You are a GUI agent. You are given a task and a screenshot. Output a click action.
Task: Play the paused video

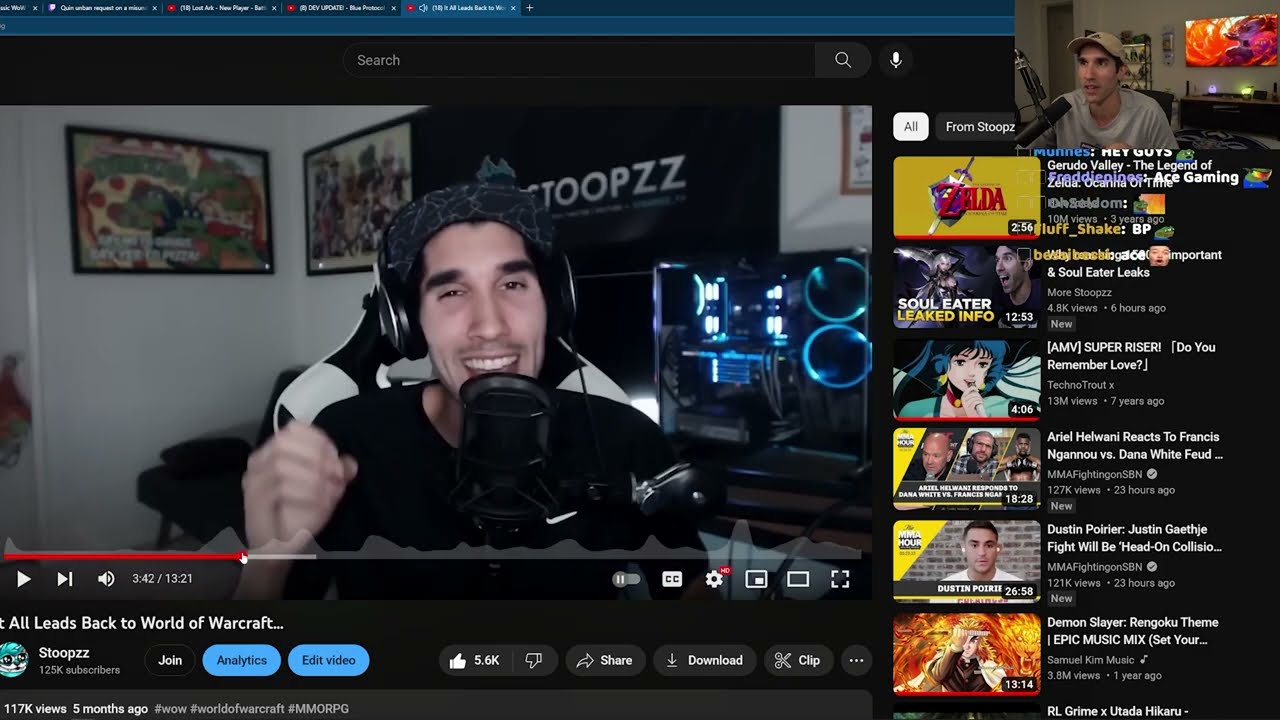pos(23,579)
